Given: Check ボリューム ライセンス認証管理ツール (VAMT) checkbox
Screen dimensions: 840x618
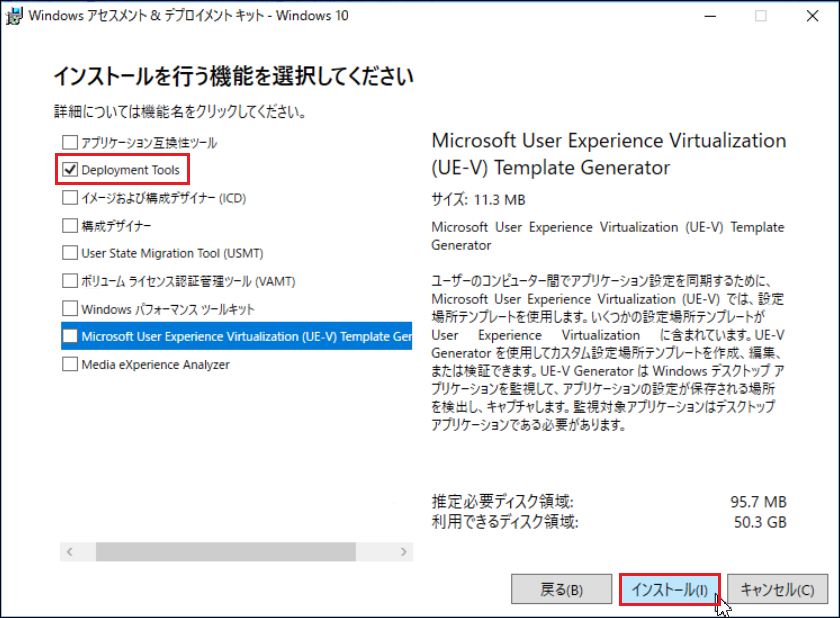Looking at the screenshot, I should (x=70, y=281).
